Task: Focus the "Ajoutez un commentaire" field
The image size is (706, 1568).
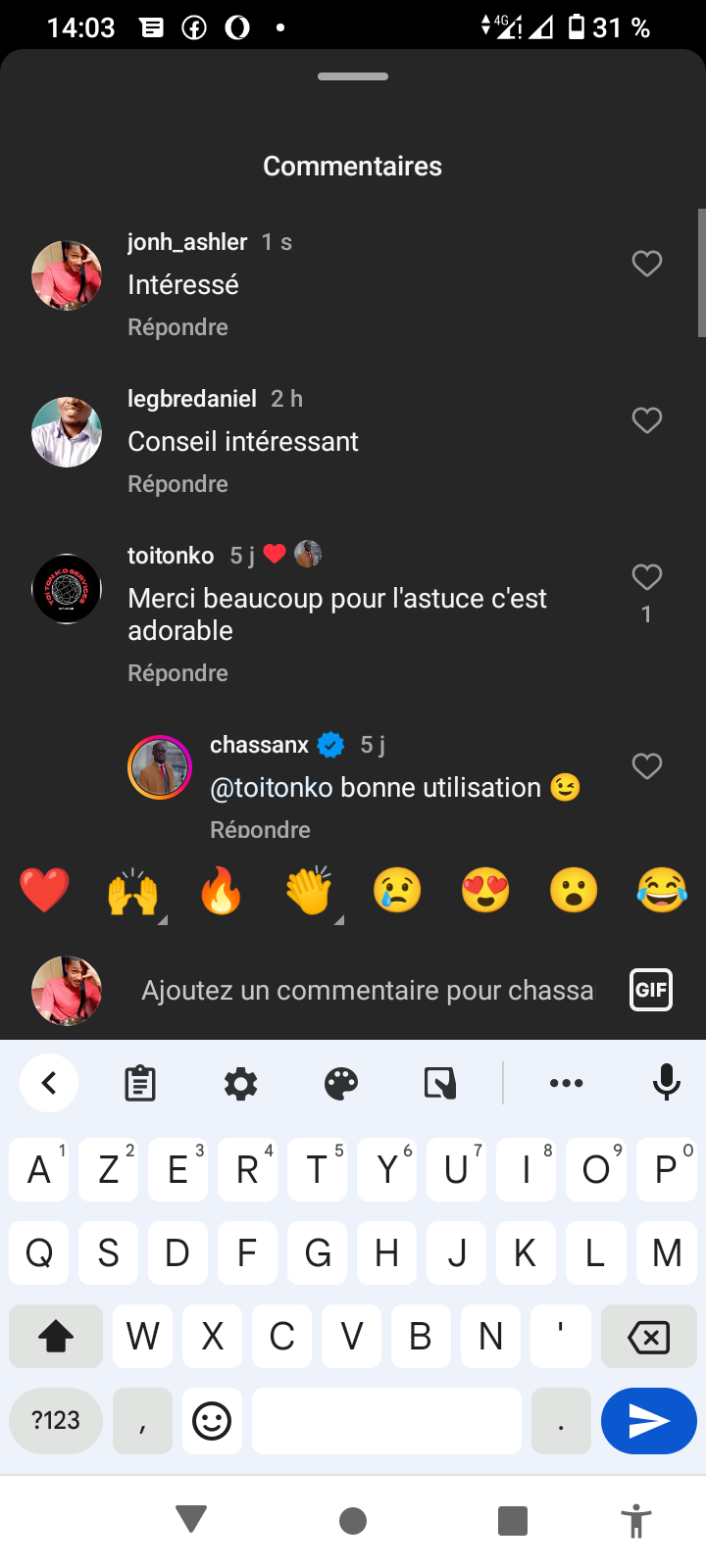Action: click(367, 990)
